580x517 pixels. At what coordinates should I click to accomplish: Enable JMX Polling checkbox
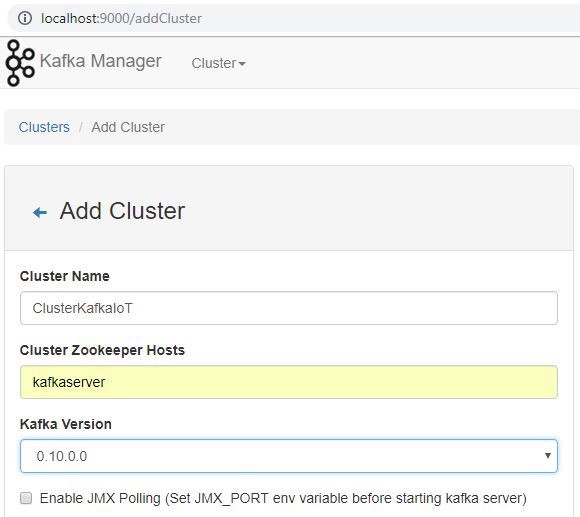26,498
